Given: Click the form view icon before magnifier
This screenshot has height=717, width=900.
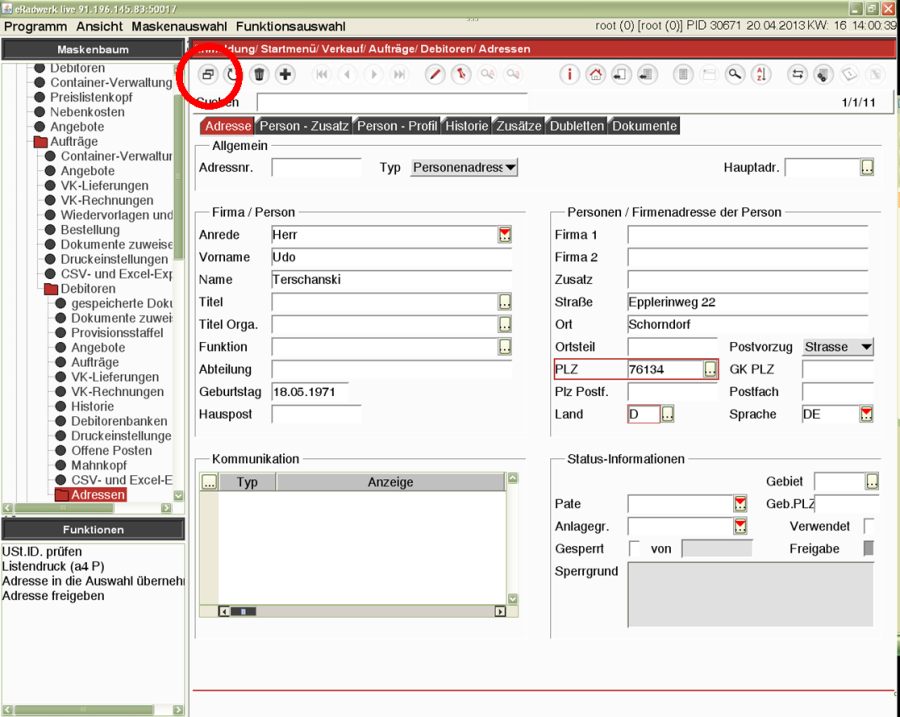Looking at the screenshot, I should pos(709,75).
